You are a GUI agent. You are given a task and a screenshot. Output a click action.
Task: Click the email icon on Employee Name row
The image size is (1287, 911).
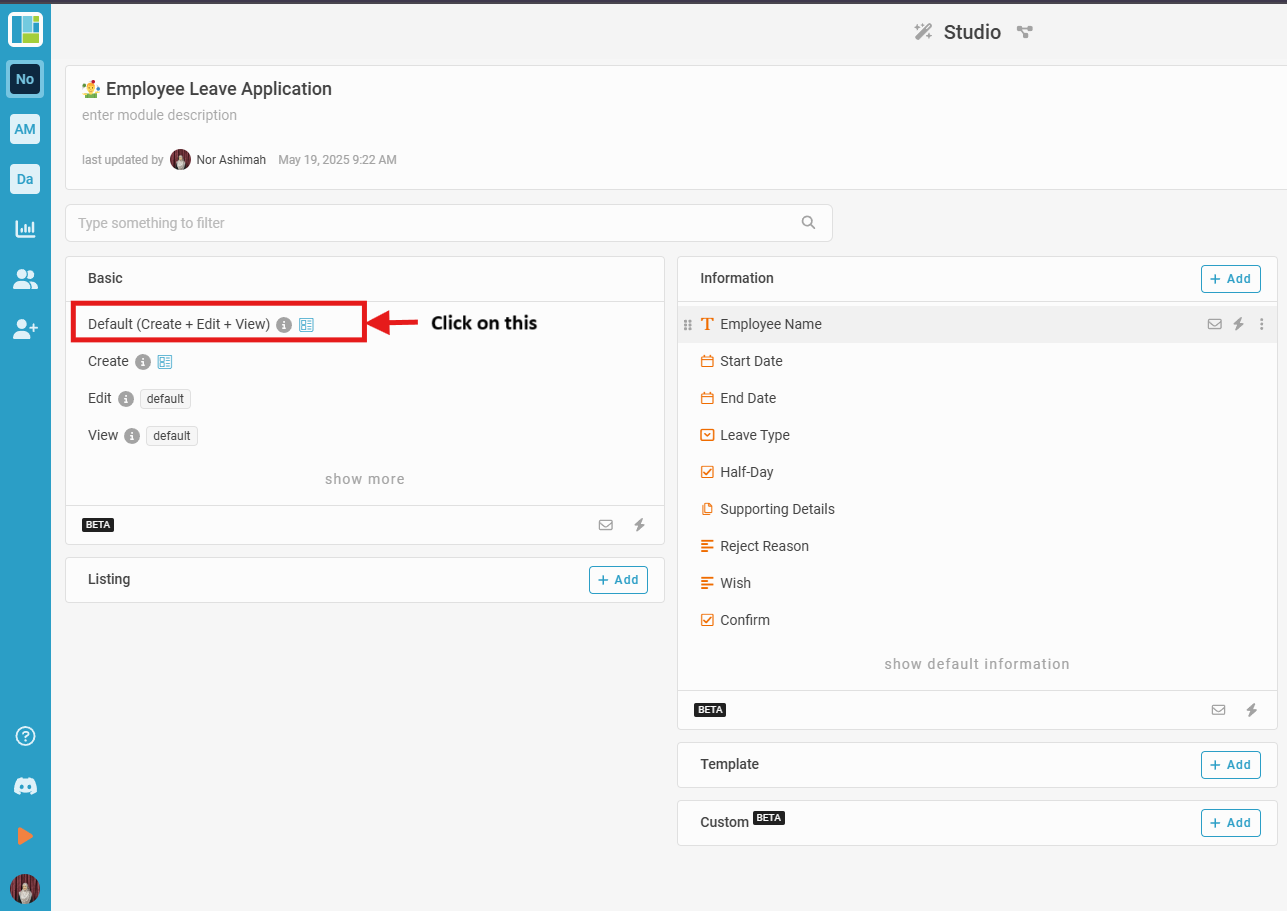pyautogui.click(x=1214, y=324)
